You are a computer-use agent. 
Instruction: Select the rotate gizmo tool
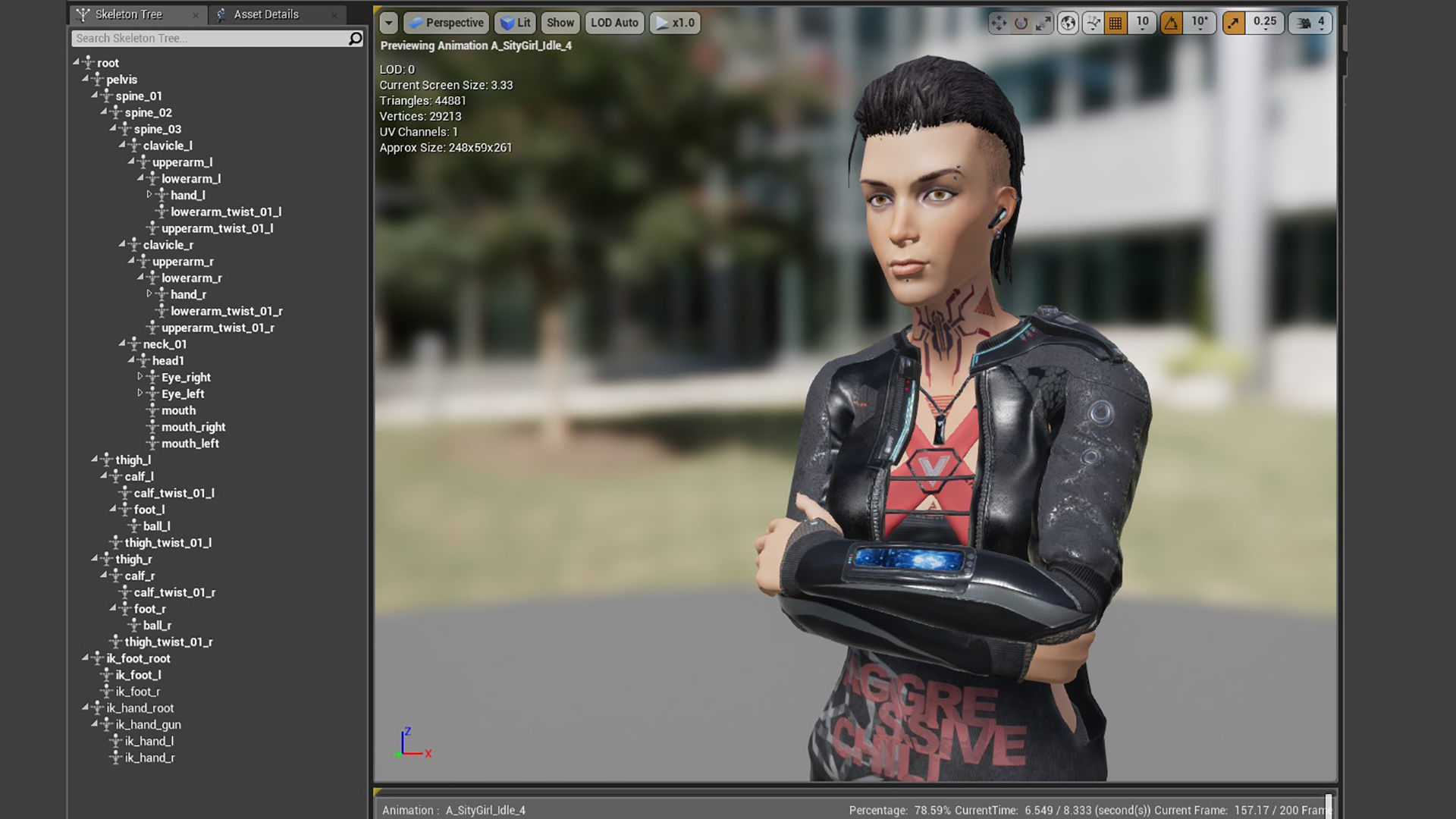tap(1021, 23)
